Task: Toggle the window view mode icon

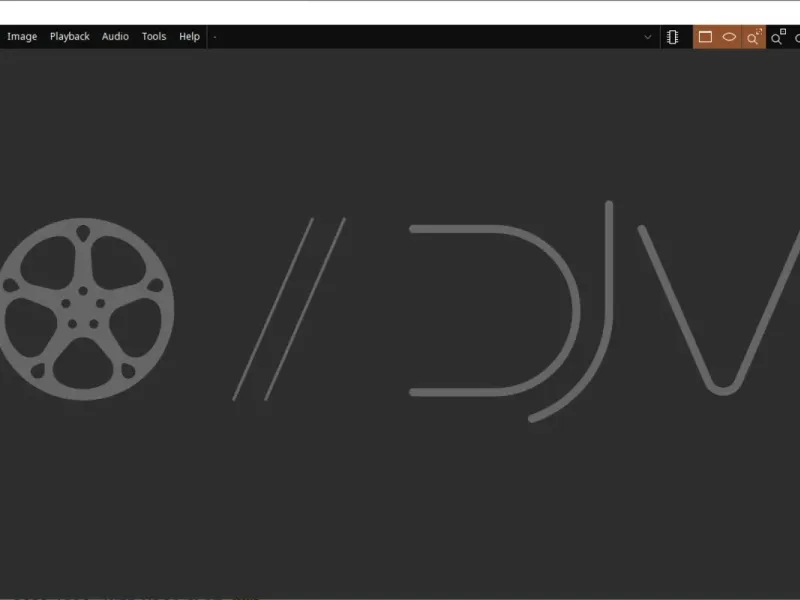Action: pyautogui.click(x=705, y=37)
